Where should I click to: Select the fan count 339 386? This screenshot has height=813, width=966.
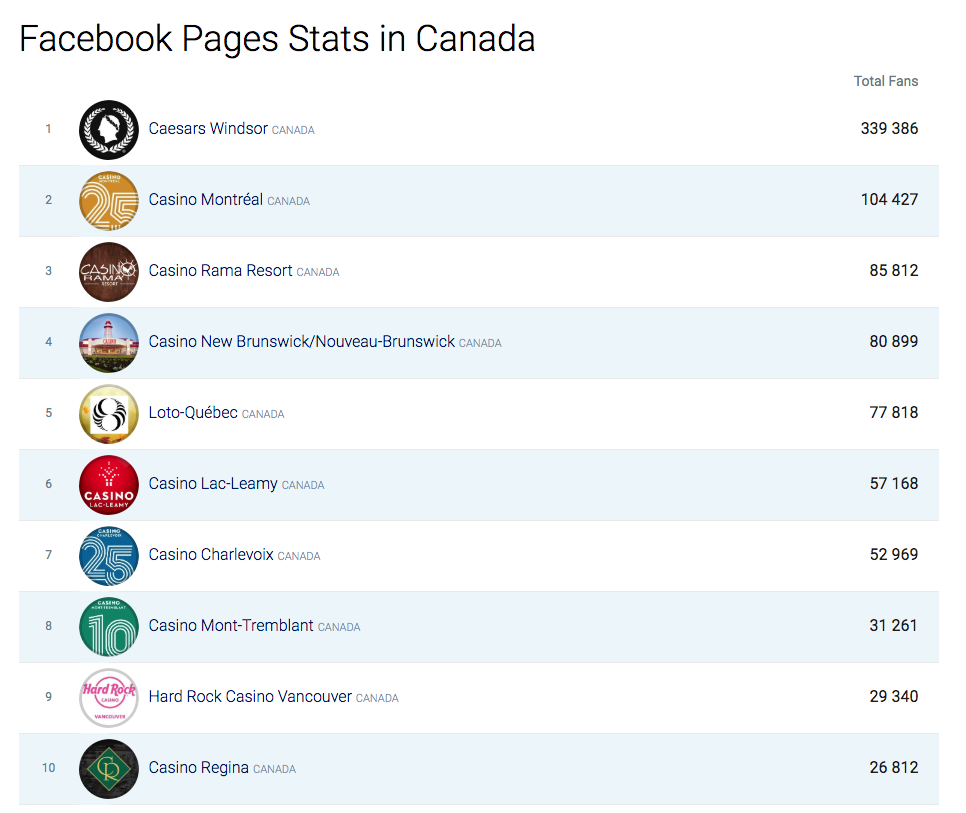click(x=889, y=128)
